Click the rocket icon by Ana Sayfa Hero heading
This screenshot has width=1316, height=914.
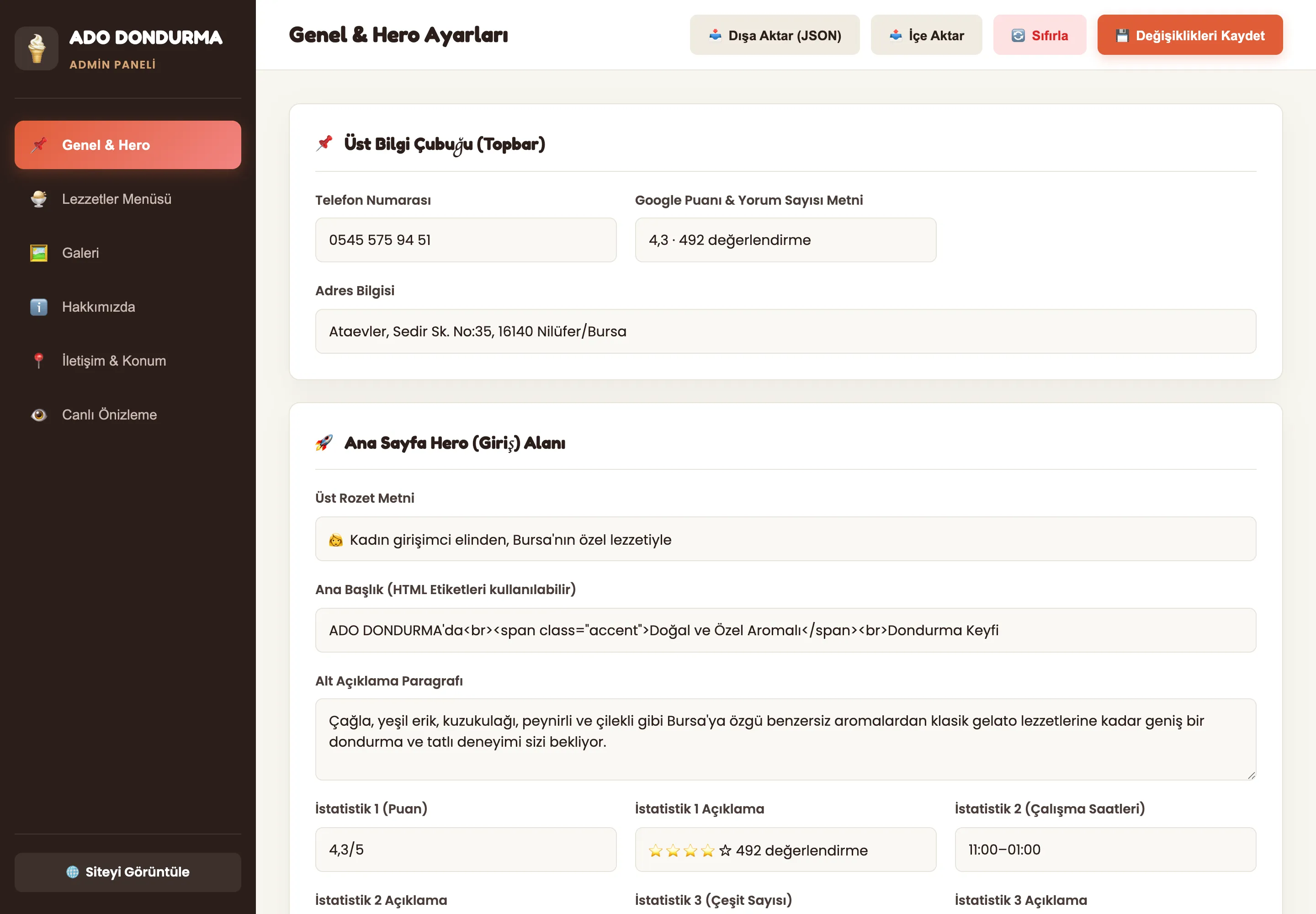[324, 442]
